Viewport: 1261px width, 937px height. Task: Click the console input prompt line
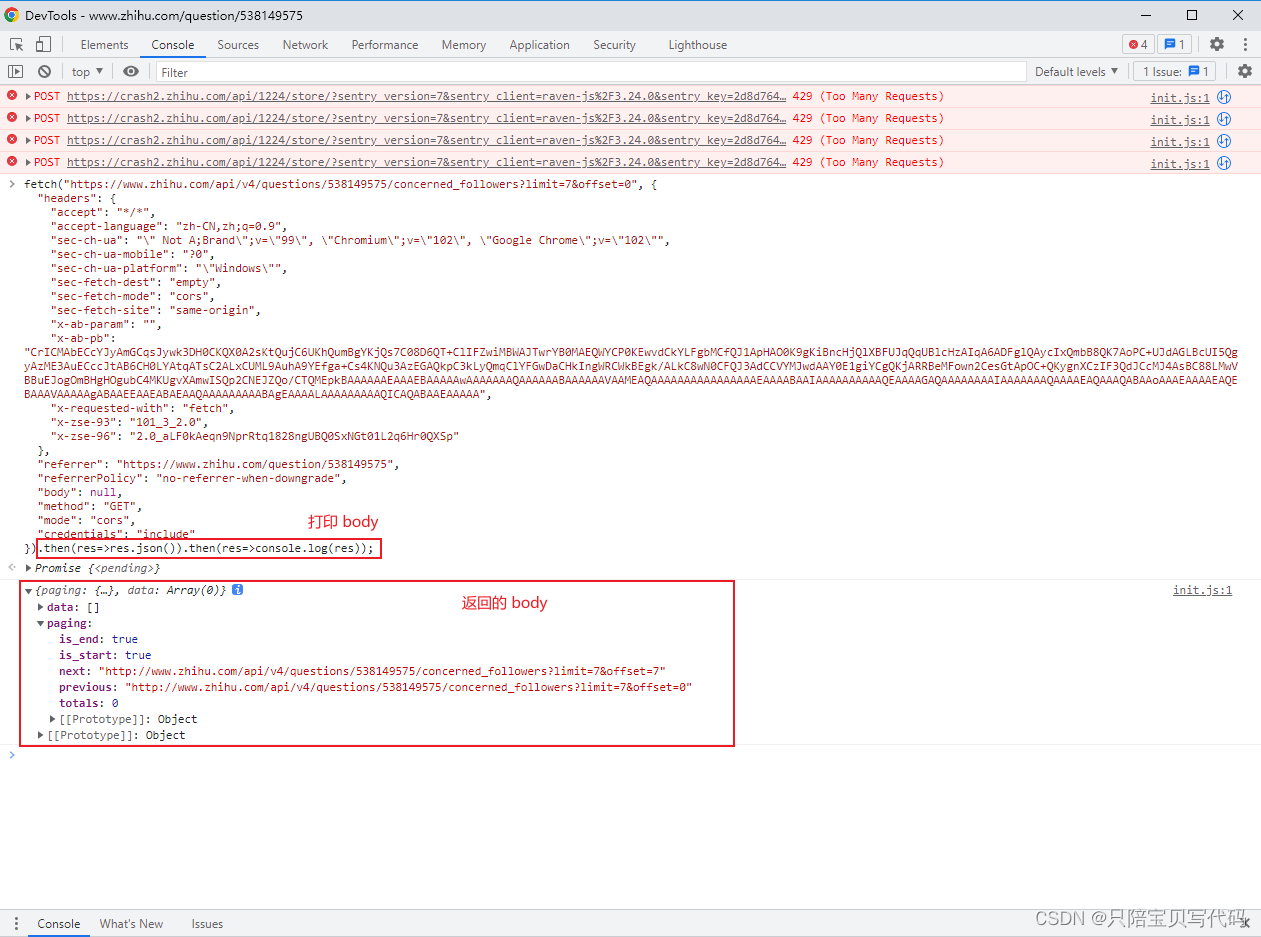click(x=630, y=755)
